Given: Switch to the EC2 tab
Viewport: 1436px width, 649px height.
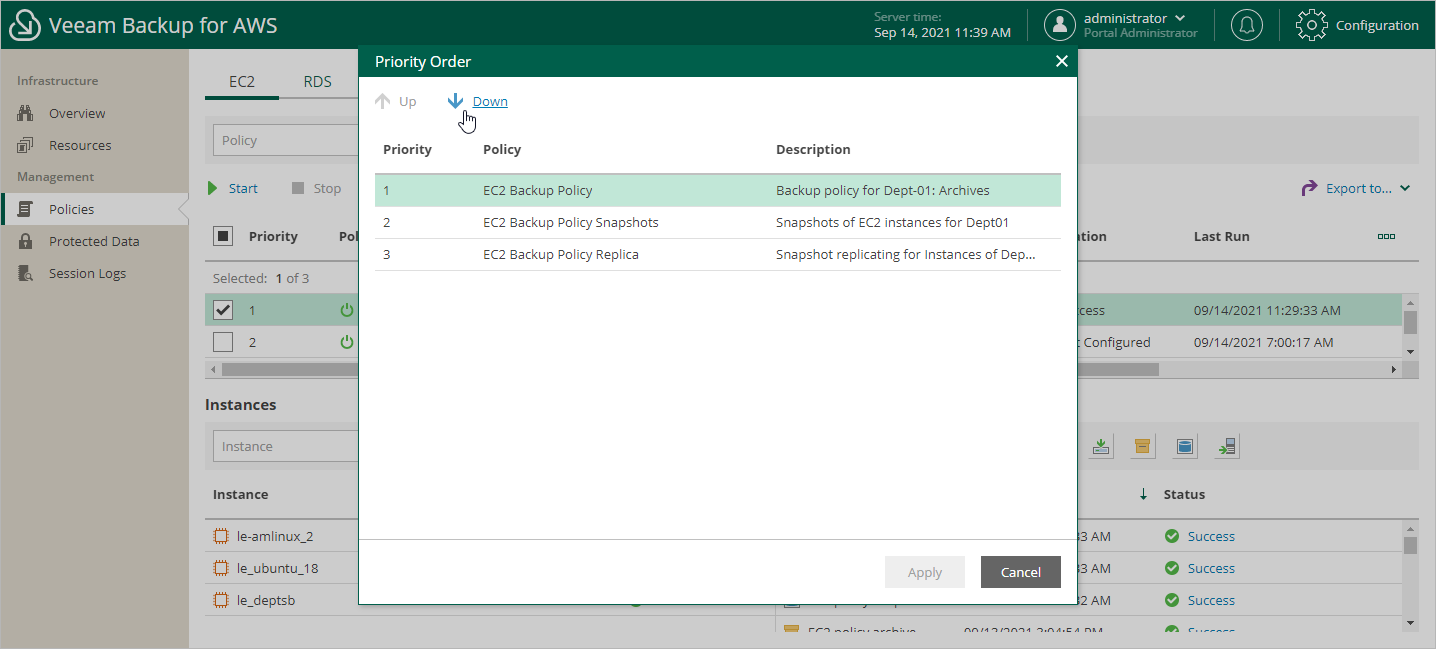Looking at the screenshot, I should pyautogui.click(x=242, y=82).
